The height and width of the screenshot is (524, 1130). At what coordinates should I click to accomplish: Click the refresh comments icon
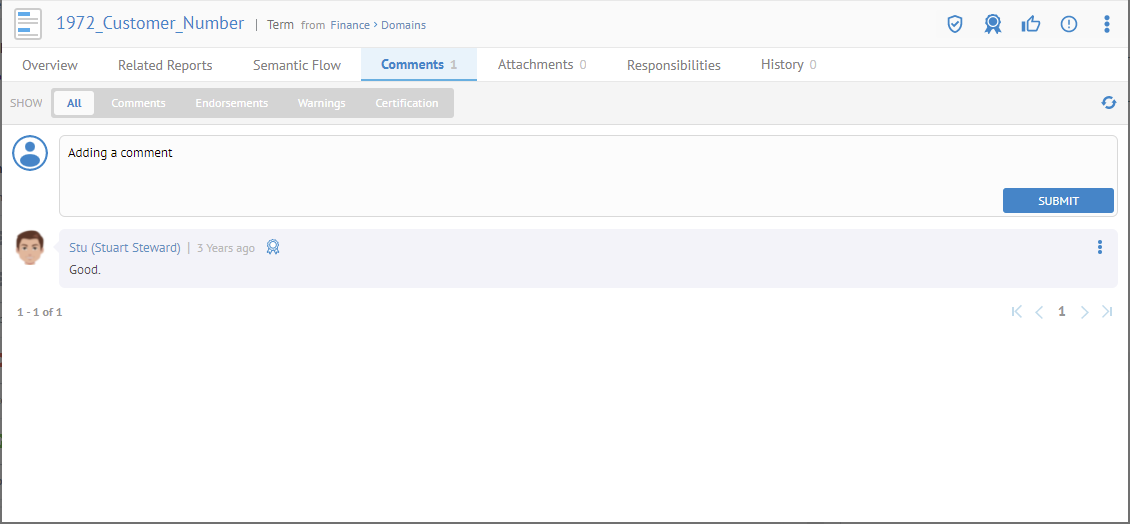coord(1108,103)
